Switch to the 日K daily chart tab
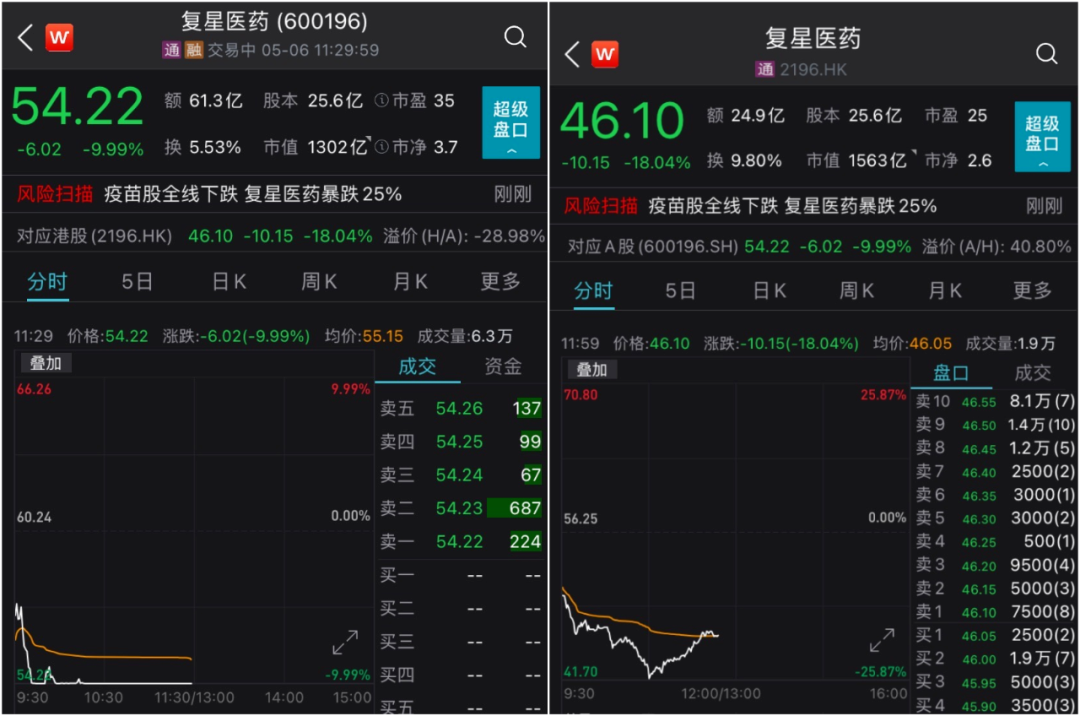 [x=228, y=281]
